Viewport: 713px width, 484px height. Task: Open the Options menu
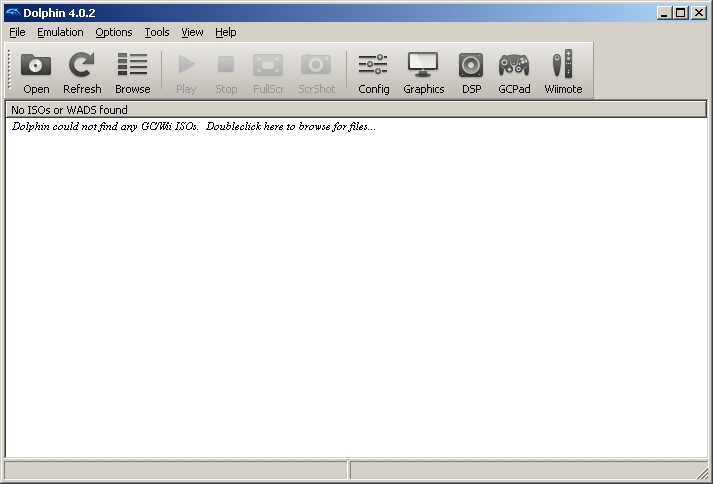tap(114, 32)
